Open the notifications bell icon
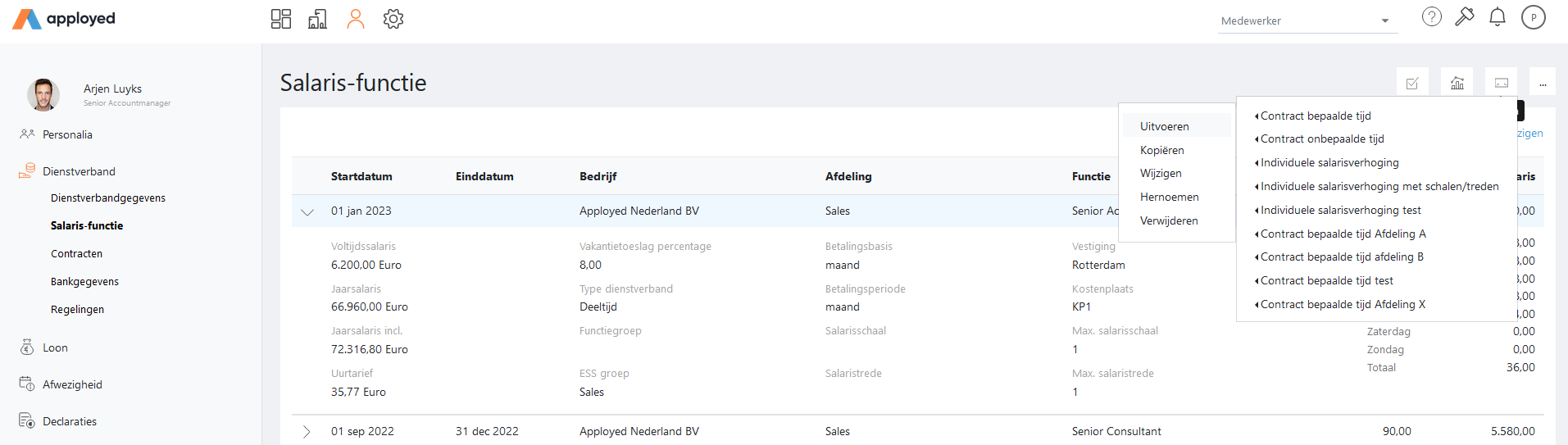Screen dimensions: 1568x445 (1498, 16)
